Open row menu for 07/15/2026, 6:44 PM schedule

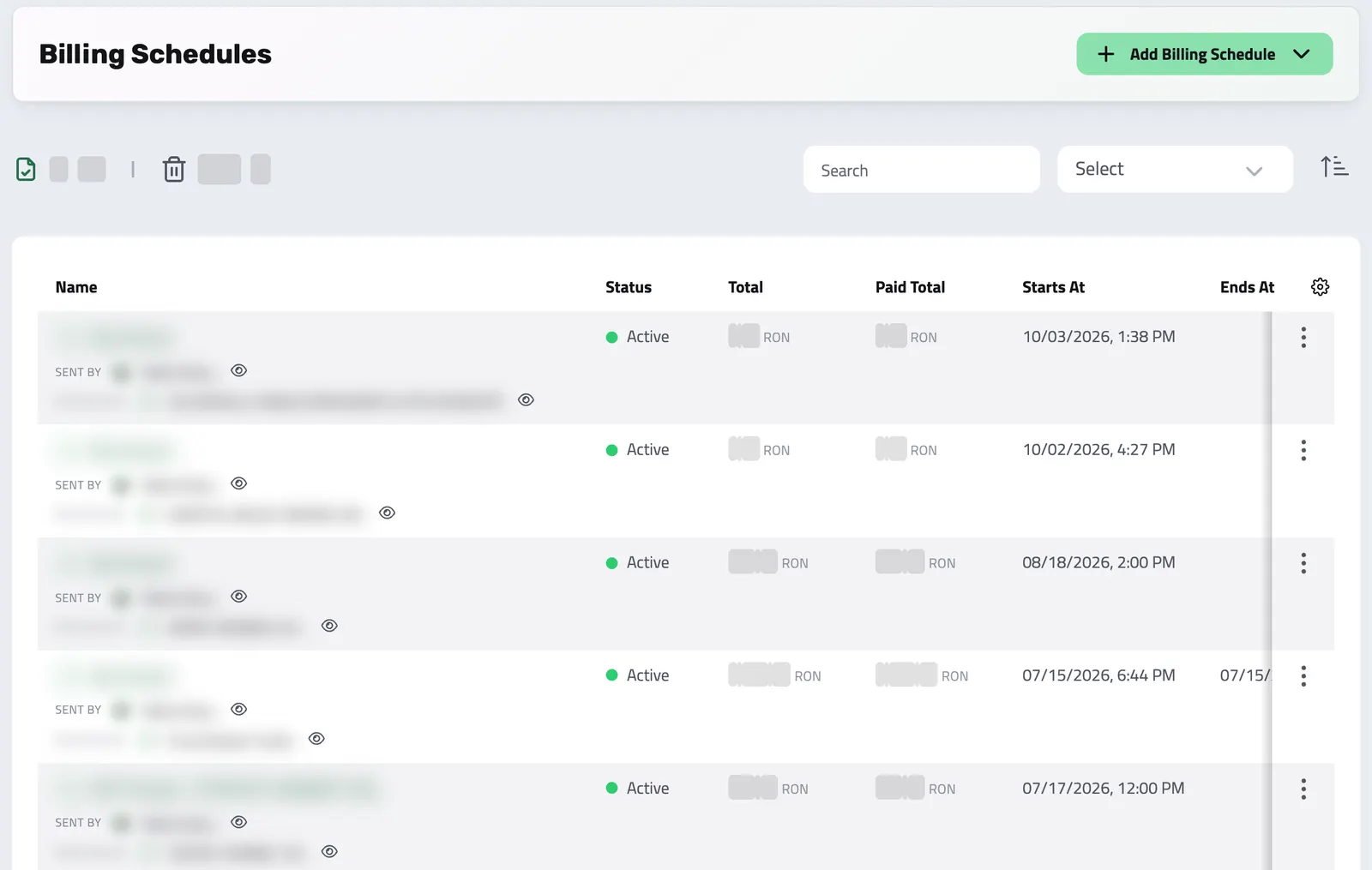(1303, 675)
